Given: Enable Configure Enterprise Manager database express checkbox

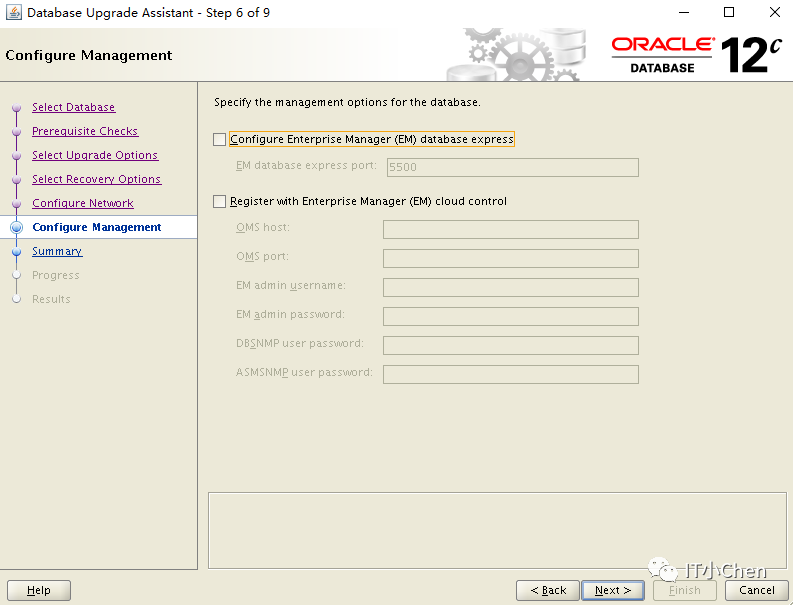Looking at the screenshot, I should [219, 139].
